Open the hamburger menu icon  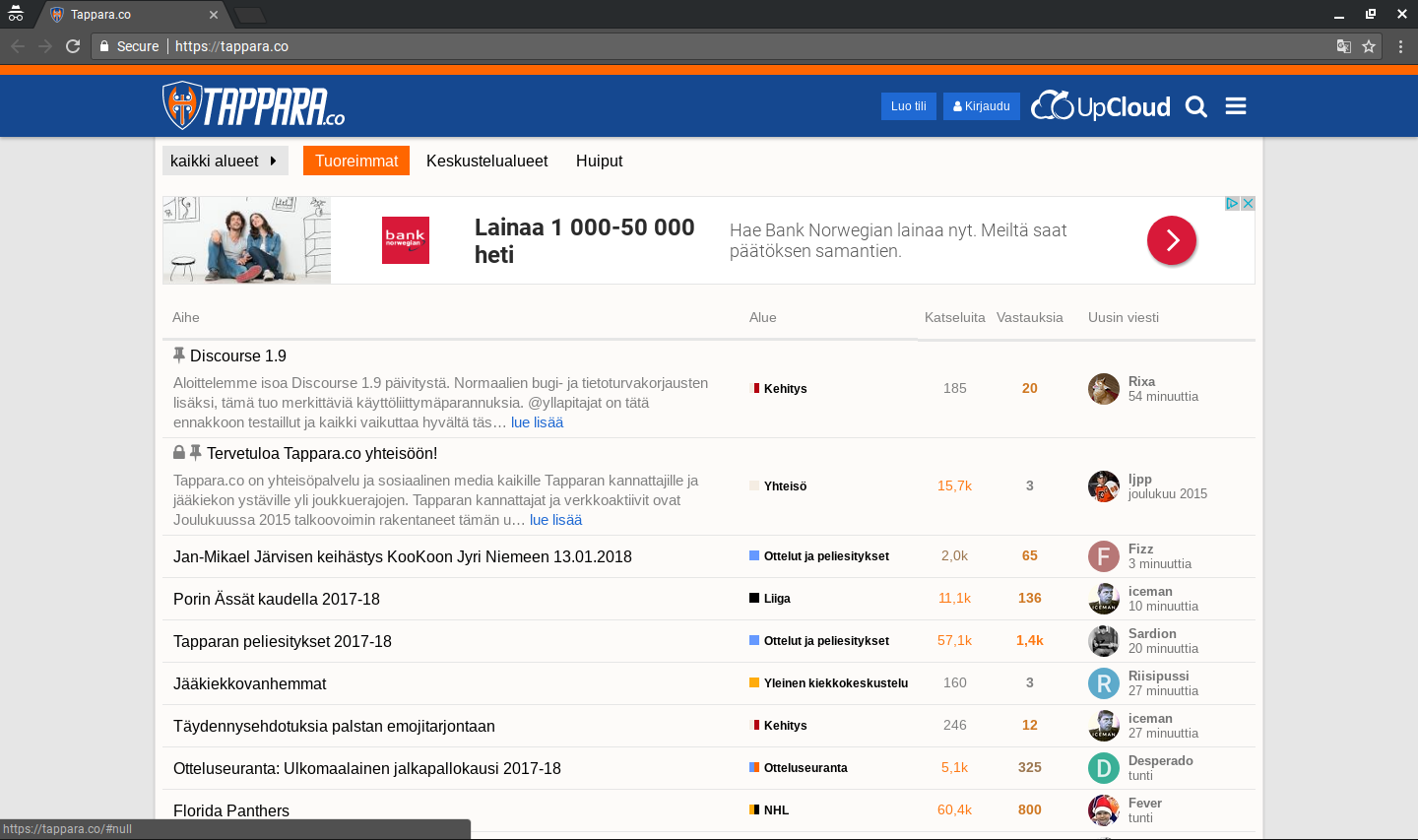pyautogui.click(x=1236, y=106)
